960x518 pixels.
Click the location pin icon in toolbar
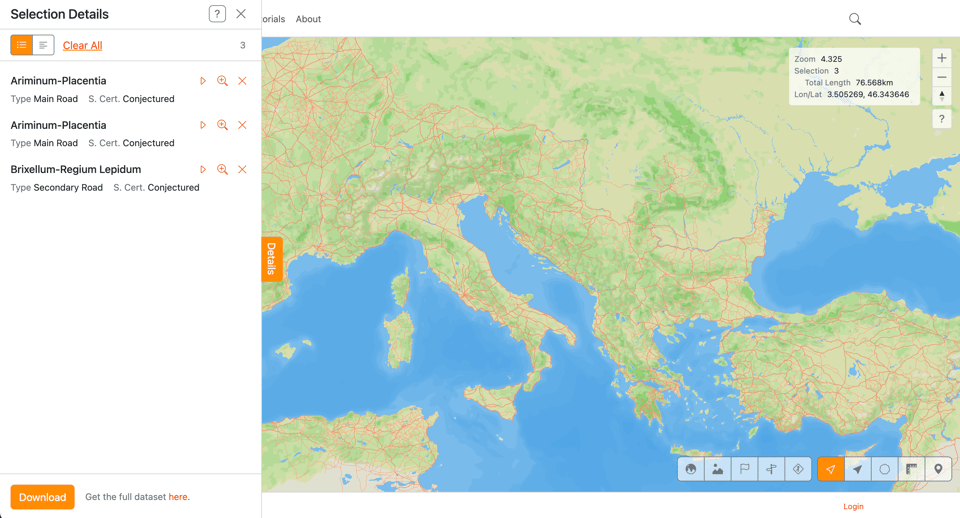[x=938, y=469]
